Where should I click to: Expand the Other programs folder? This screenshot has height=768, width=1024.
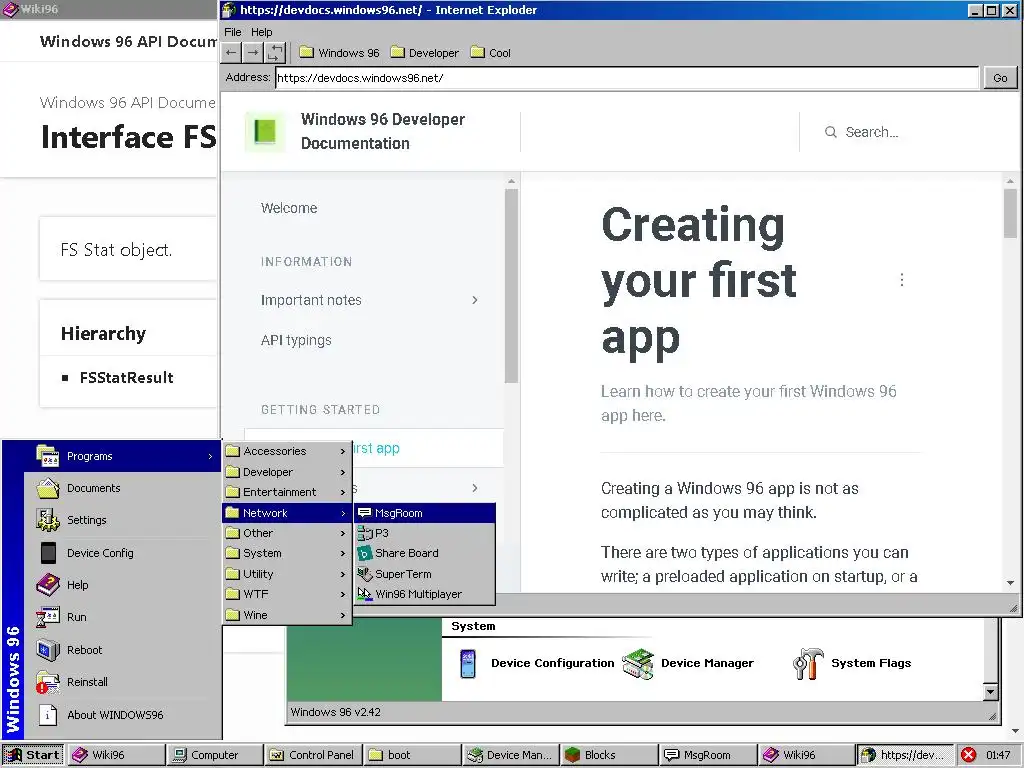(286, 534)
